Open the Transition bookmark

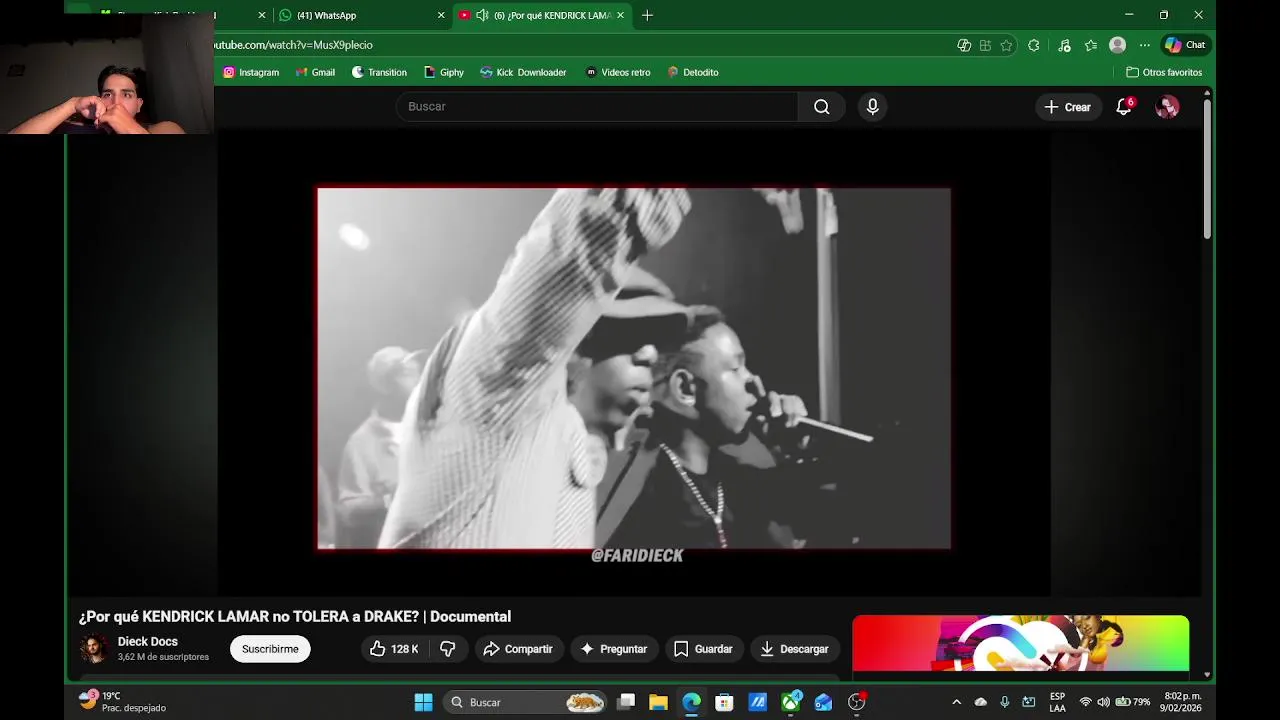click(x=379, y=72)
